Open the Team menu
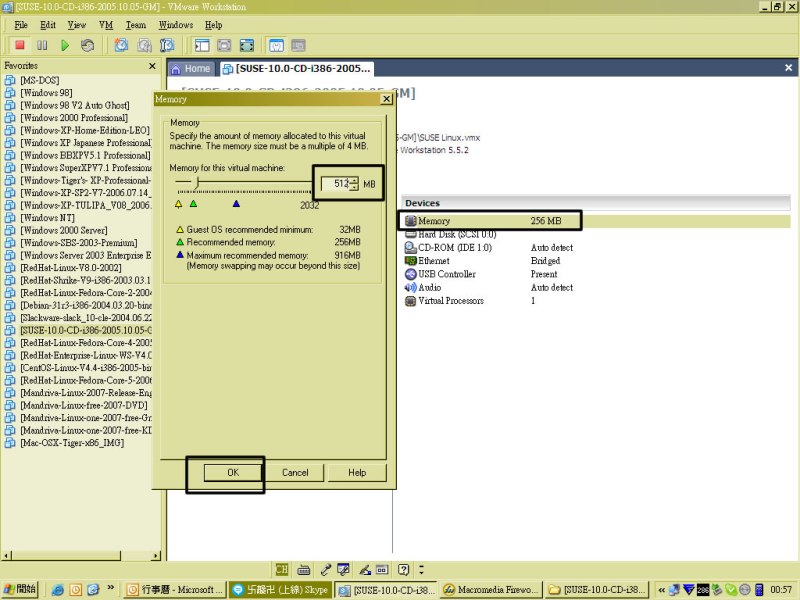 coord(136,25)
